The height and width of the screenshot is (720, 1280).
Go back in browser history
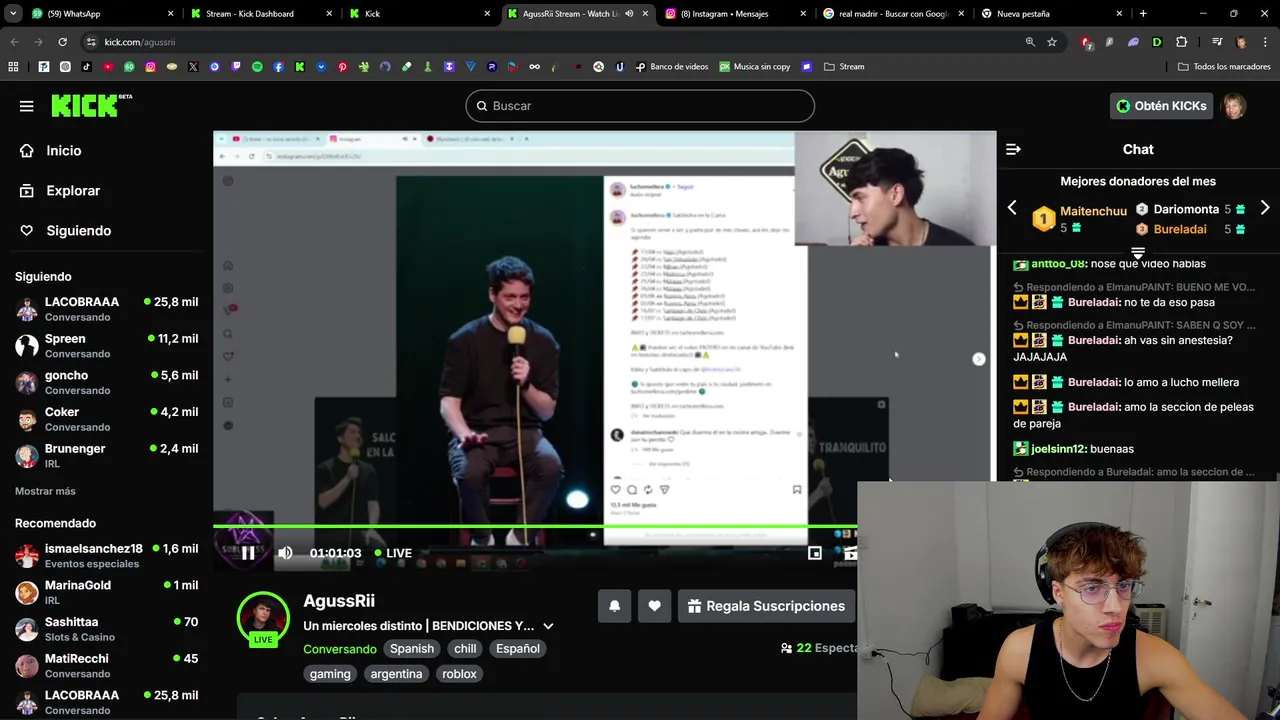pos(14,42)
